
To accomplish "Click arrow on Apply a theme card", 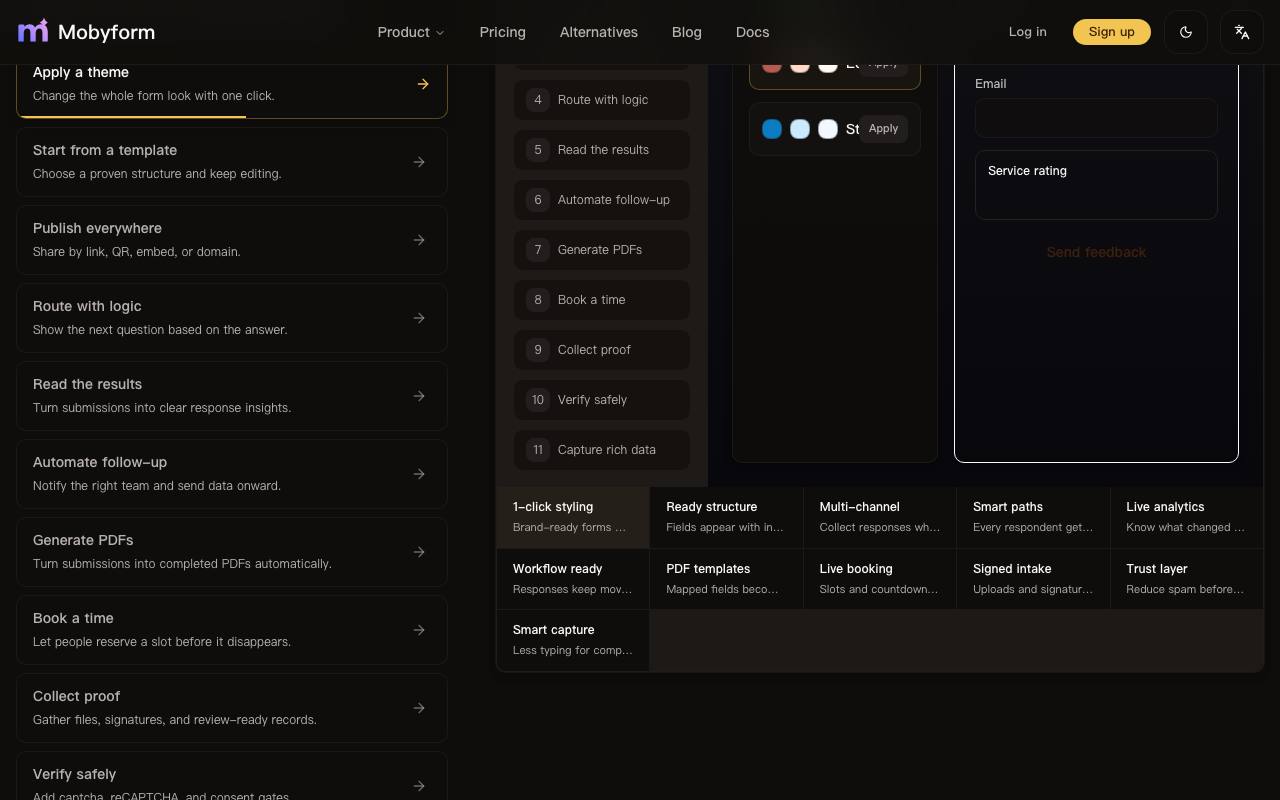I will [423, 84].
